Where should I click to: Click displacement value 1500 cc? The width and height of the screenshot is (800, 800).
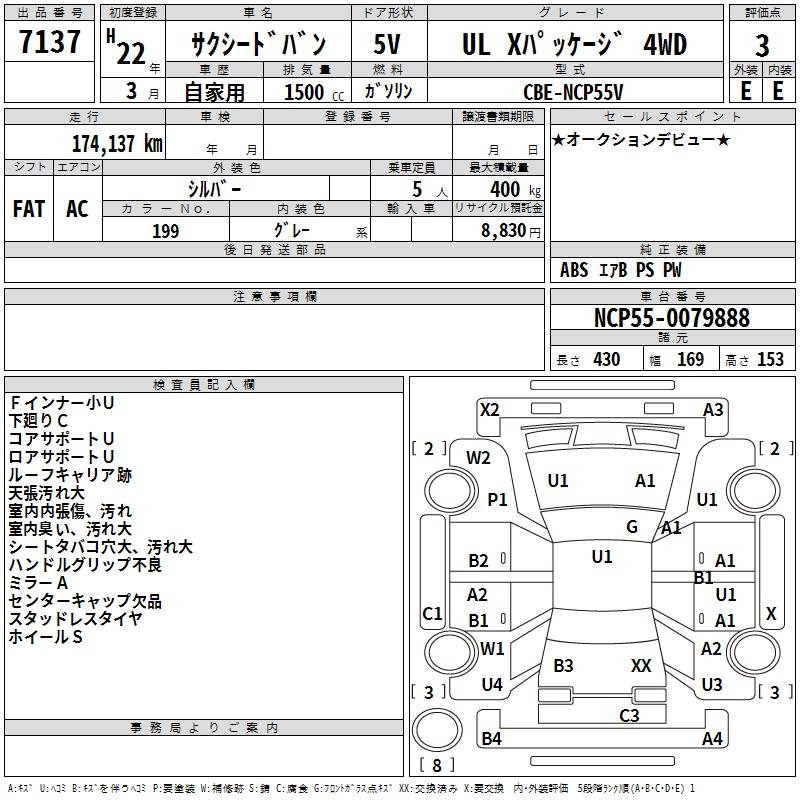pyautogui.click(x=314, y=92)
